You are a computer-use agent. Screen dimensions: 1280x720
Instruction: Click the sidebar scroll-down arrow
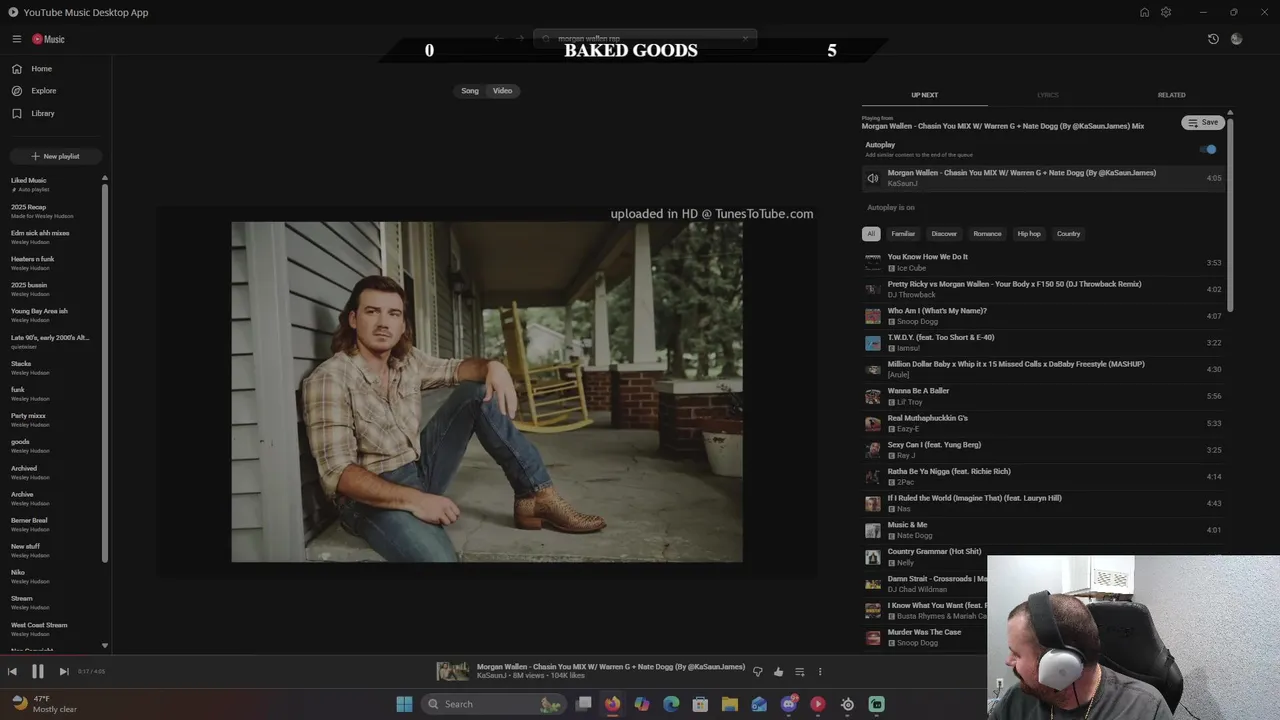click(x=105, y=646)
